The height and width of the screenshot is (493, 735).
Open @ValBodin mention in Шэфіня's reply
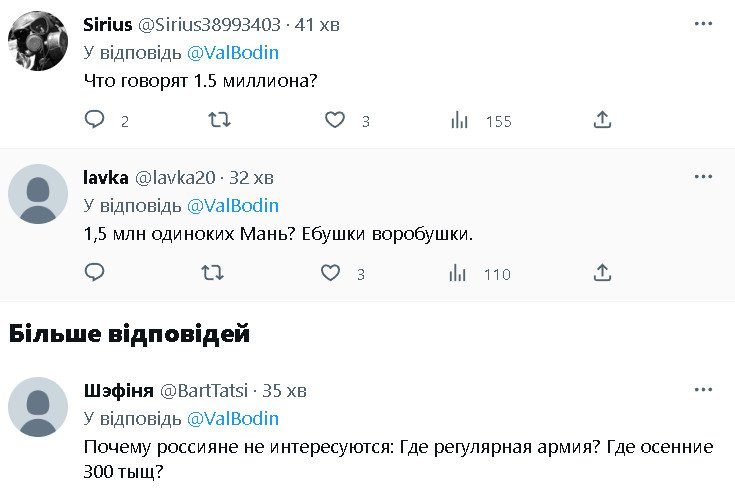[232, 418]
